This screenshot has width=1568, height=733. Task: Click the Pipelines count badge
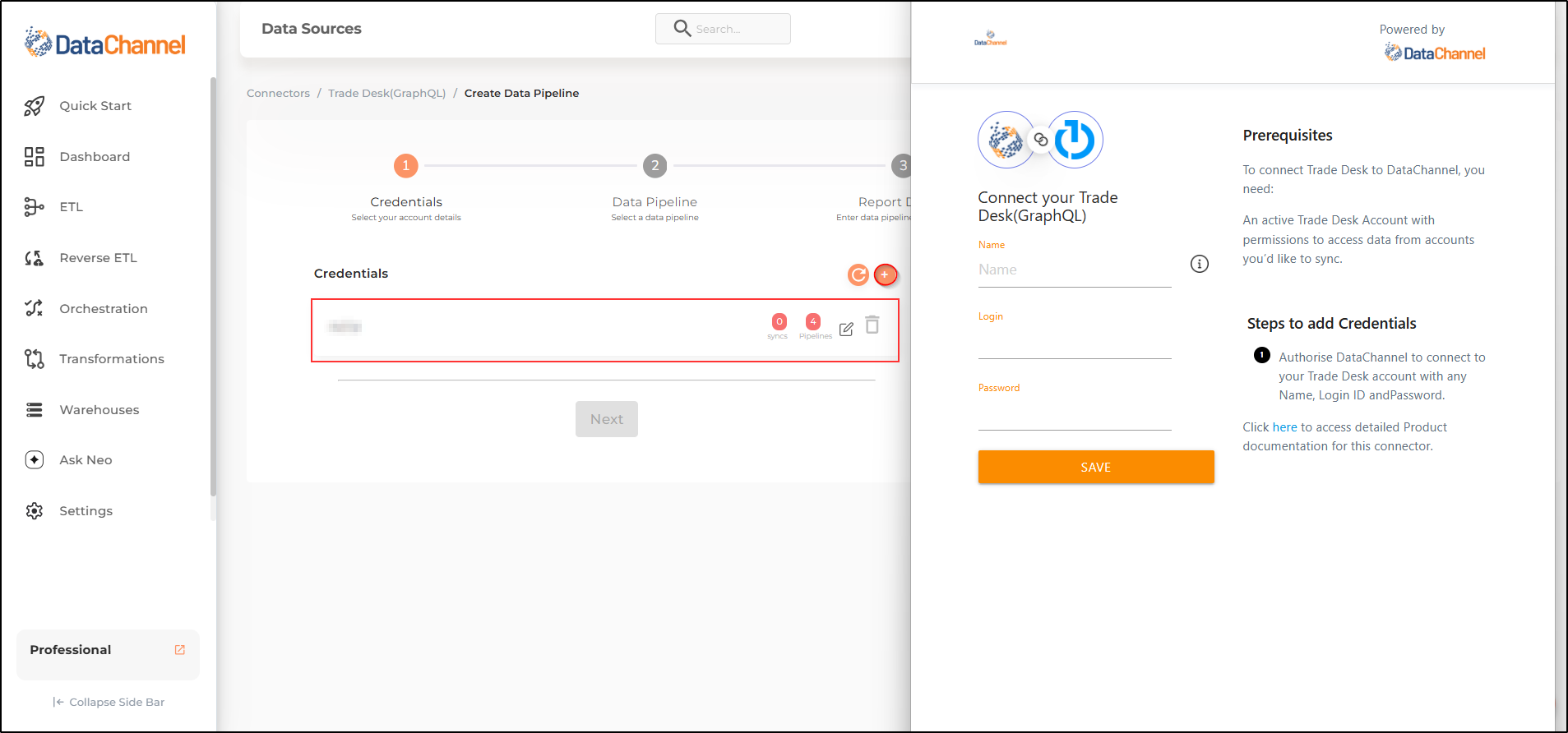pyautogui.click(x=813, y=322)
